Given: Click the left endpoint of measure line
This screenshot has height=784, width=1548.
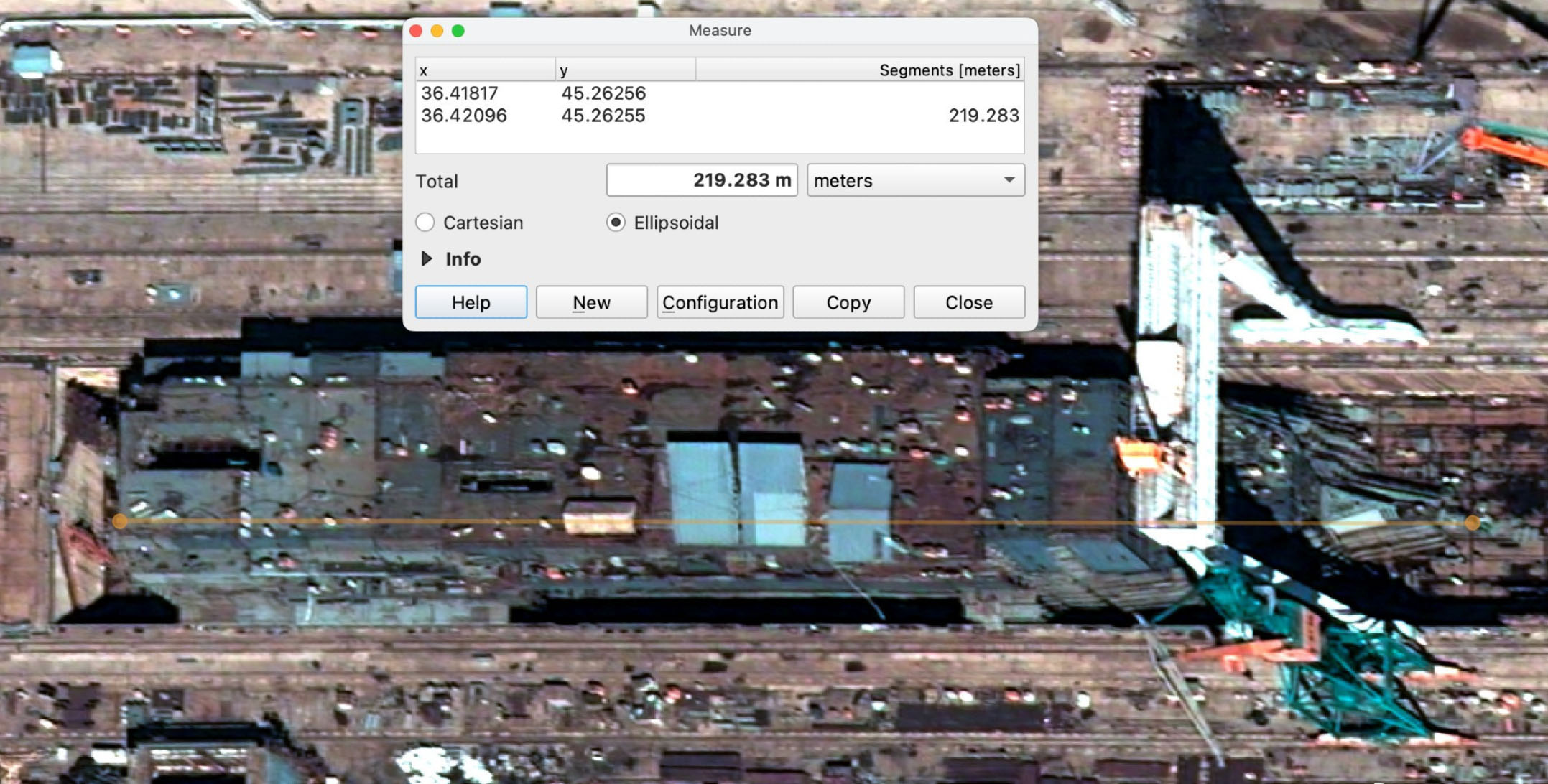Looking at the screenshot, I should 120,521.
